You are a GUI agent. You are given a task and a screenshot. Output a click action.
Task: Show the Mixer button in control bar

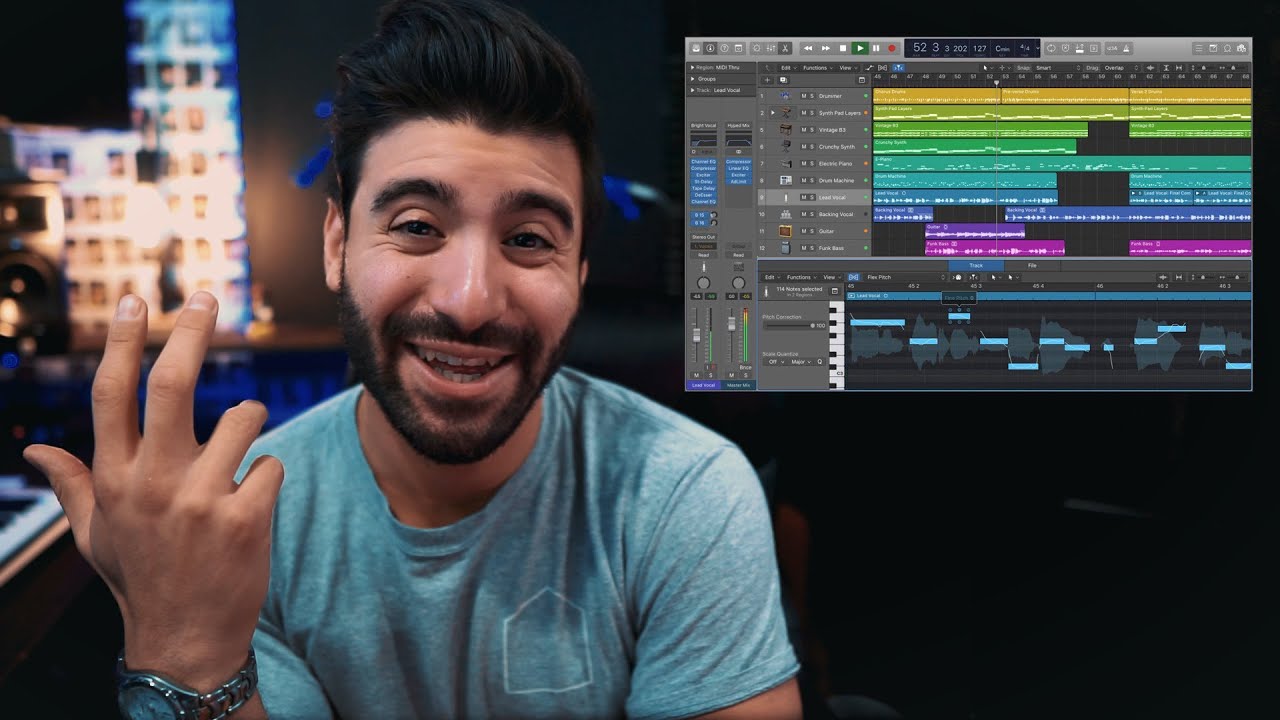(771, 48)
